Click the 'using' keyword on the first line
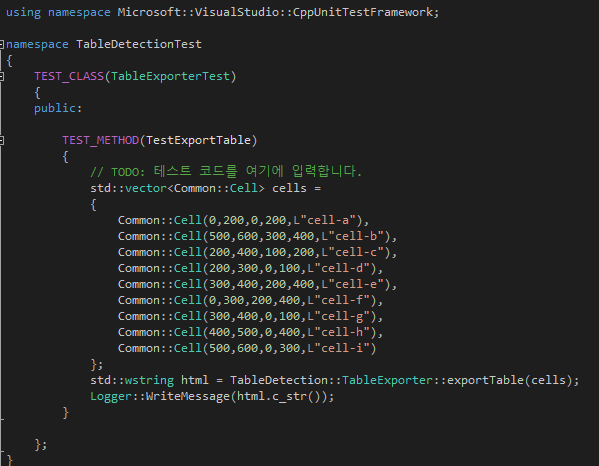The width and height of the screenshot is (599, 466). coord(23,12)
